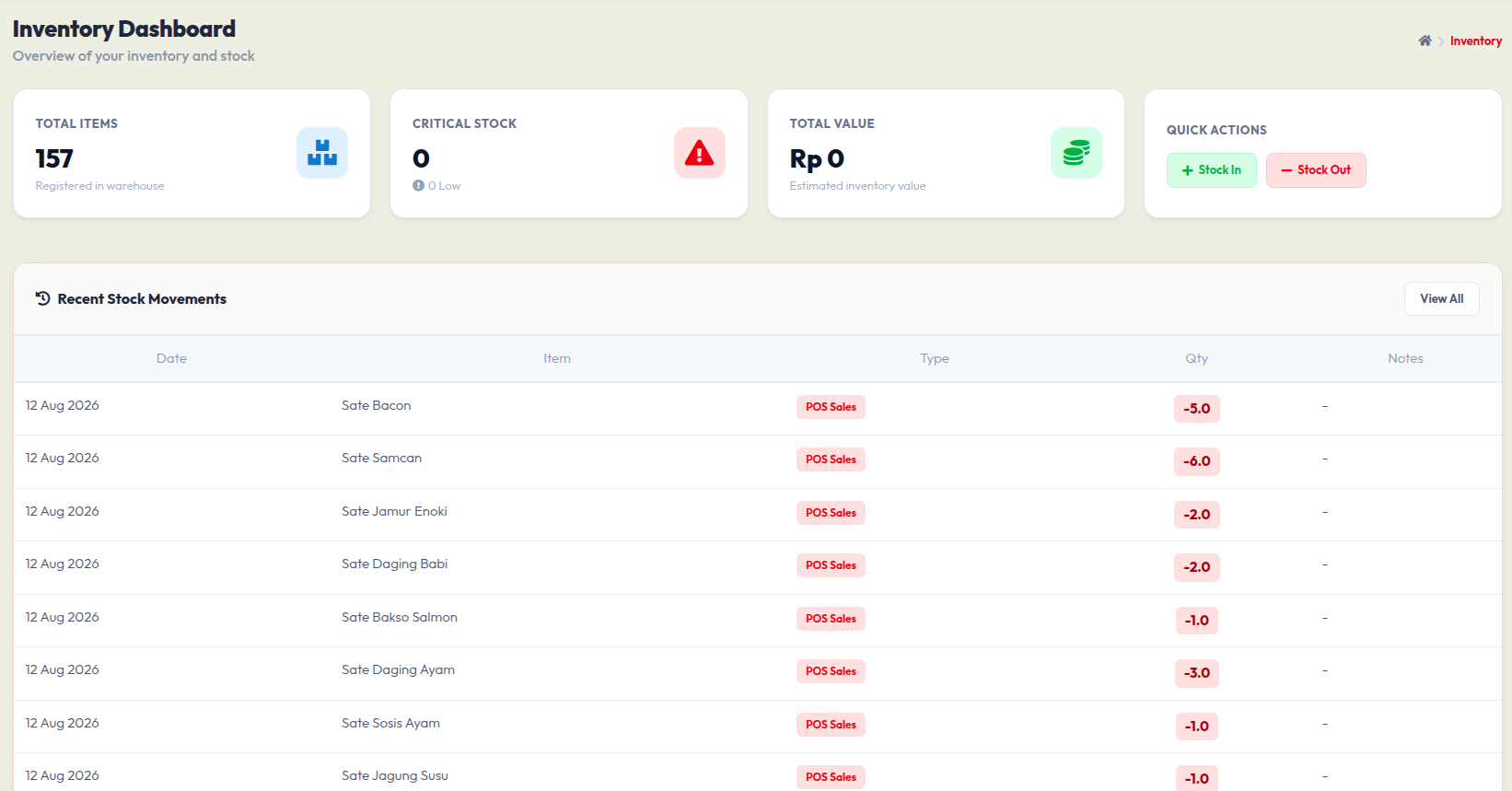Click the -6.0 quantity badge
Screen dimensions: 1512x791
(1197, 461)
